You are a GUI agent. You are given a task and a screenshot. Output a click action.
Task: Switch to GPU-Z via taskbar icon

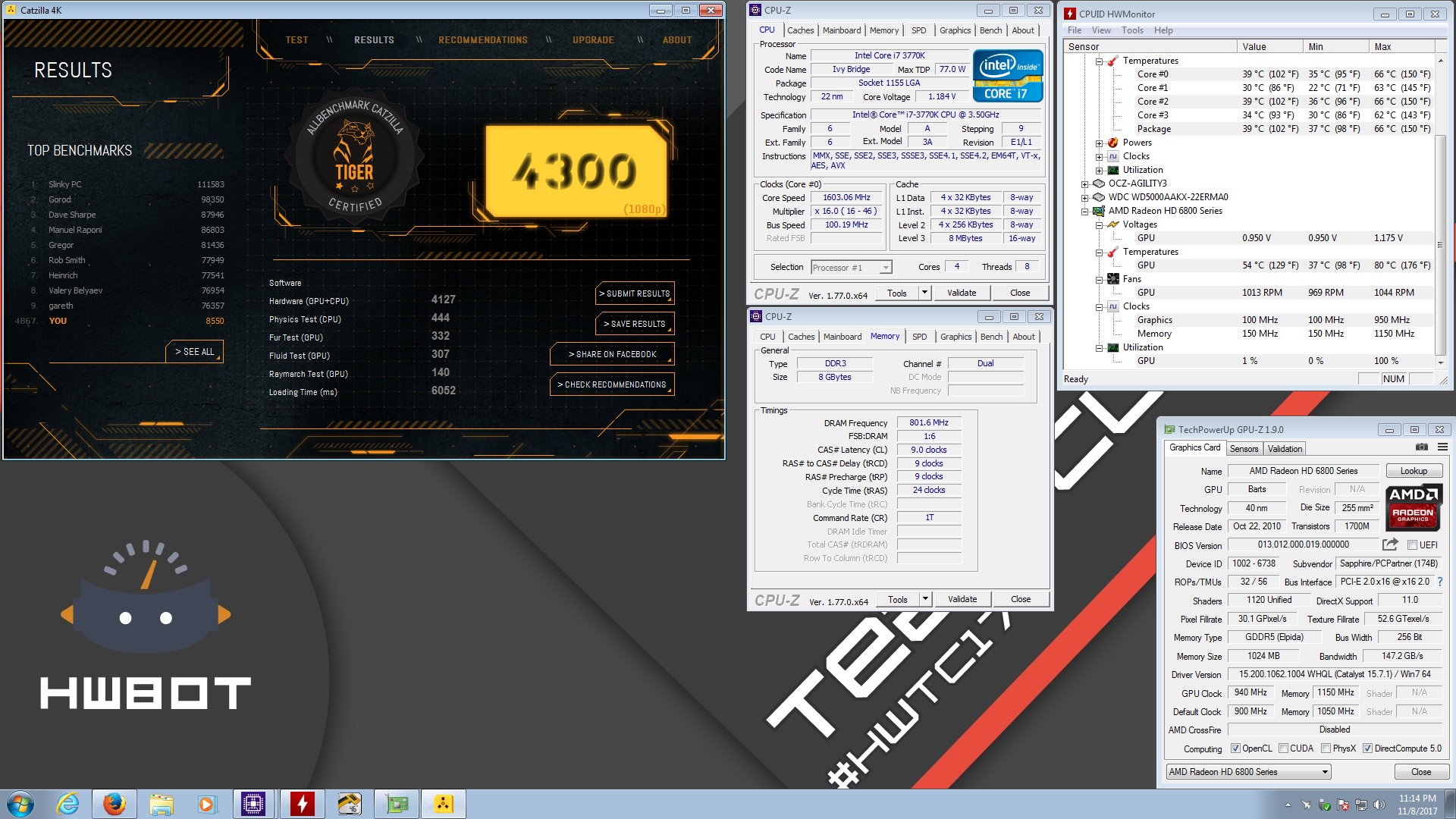point(397,804)
